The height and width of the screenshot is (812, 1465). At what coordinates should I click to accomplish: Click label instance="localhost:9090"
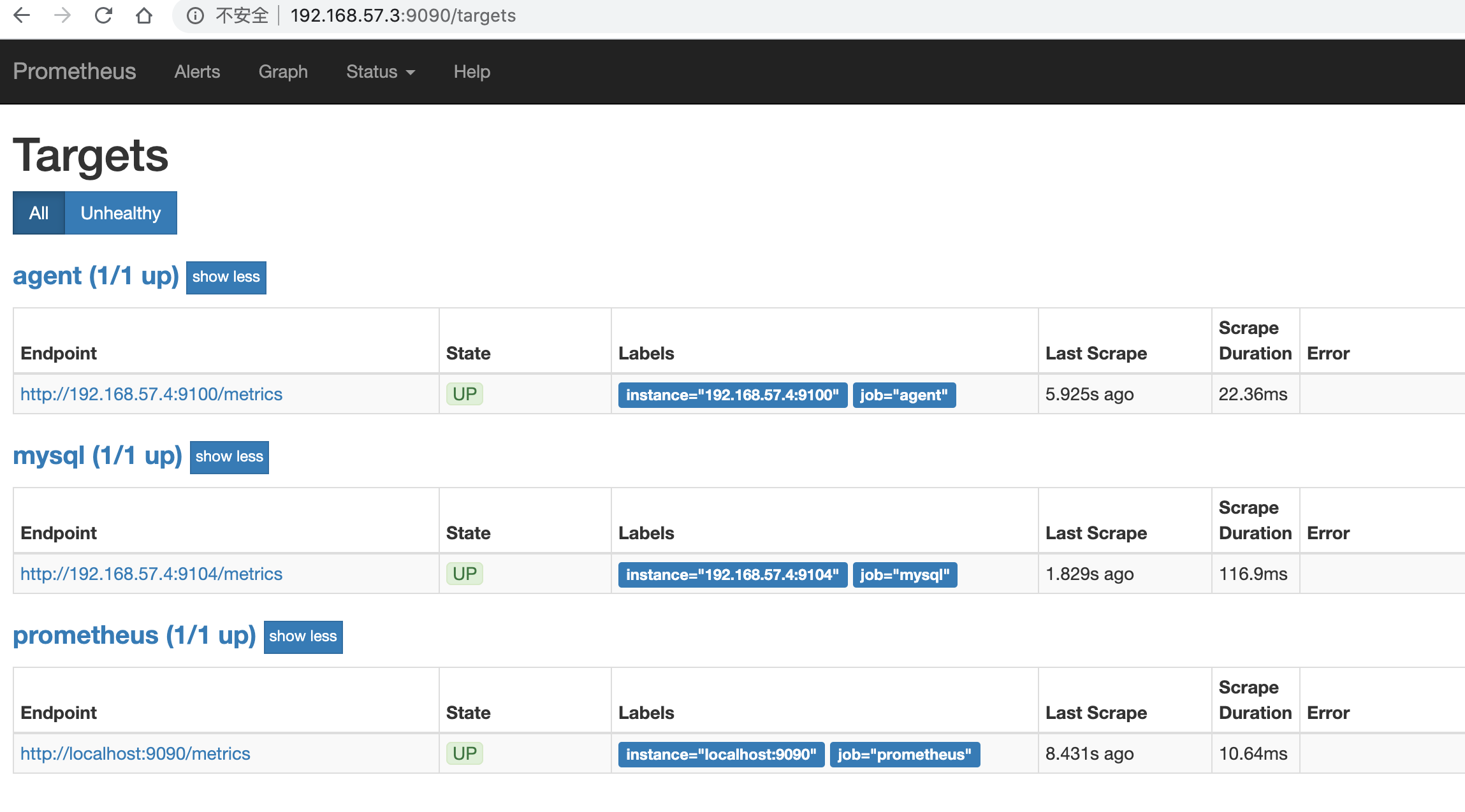coord(721,755)
